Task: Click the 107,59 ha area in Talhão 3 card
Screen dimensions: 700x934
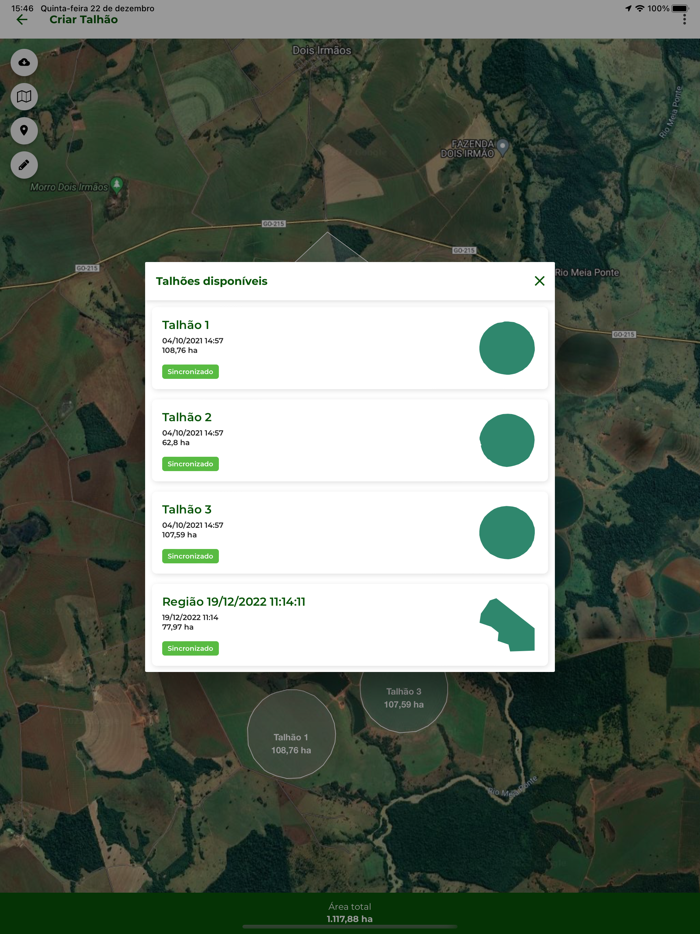Action: [179, 535]
